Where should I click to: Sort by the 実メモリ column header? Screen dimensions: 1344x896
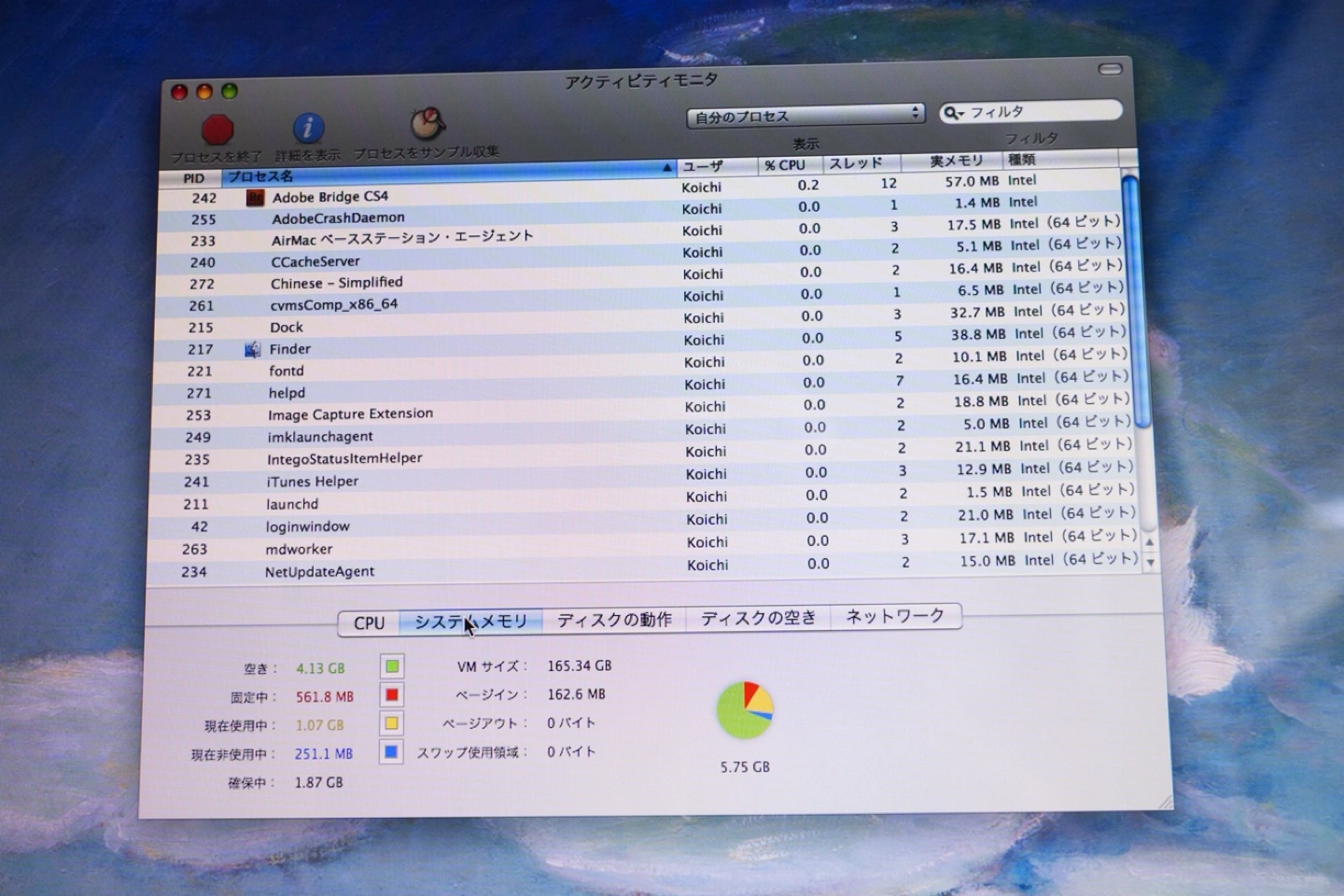(x=952, y=161)
